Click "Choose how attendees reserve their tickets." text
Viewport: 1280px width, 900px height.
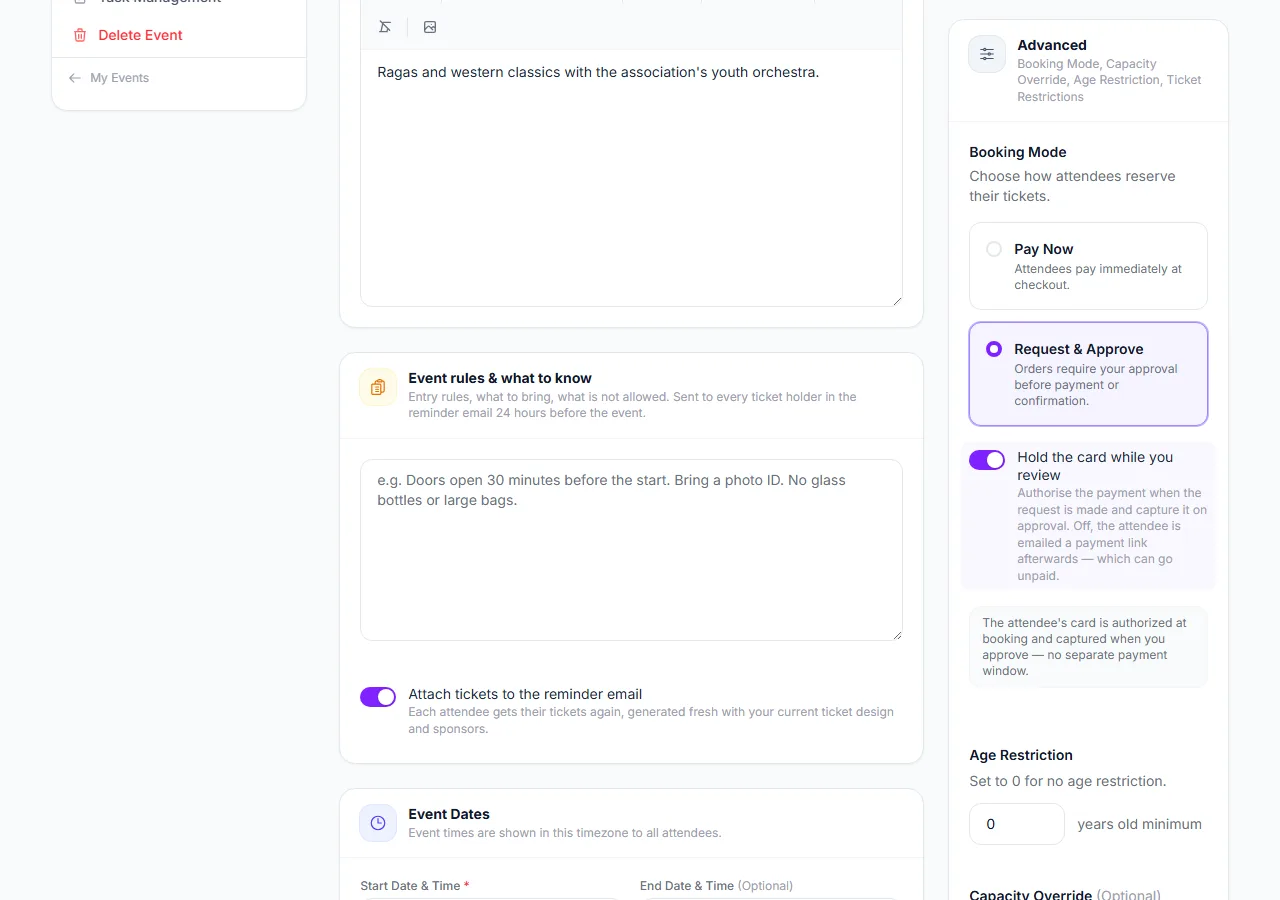tap(1072, 186)
